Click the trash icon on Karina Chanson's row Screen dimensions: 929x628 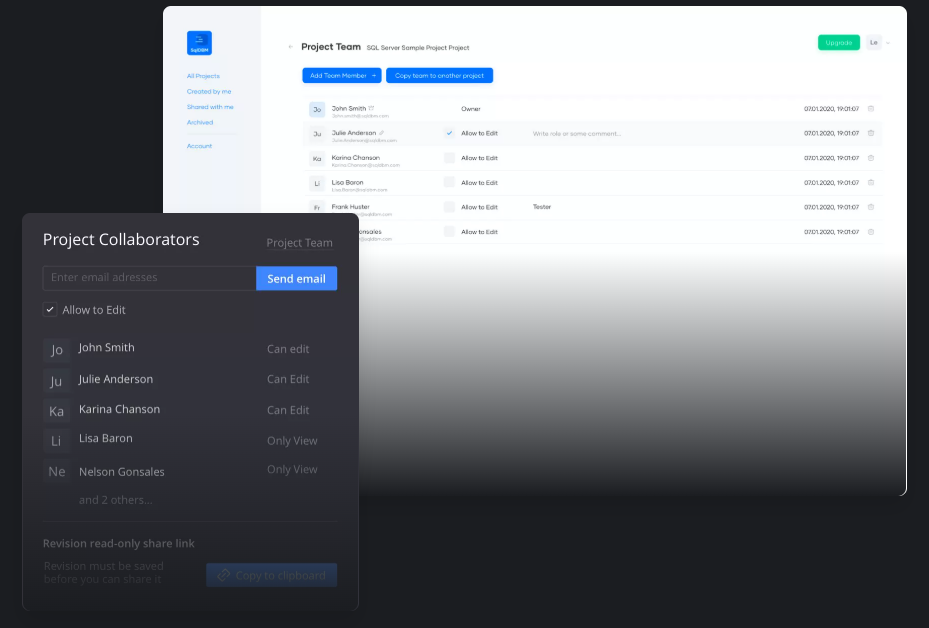870,158
